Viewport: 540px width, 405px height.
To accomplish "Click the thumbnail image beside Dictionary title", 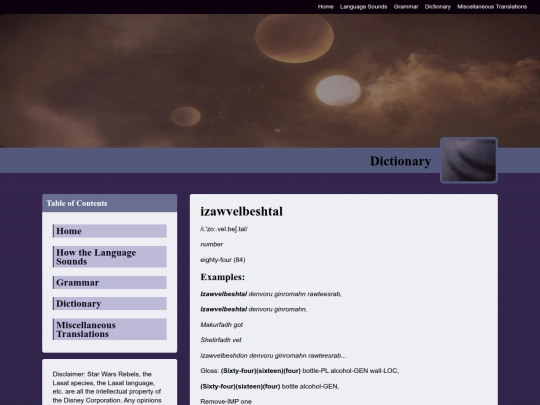I will pyautogui.click(x=469, y=160).
